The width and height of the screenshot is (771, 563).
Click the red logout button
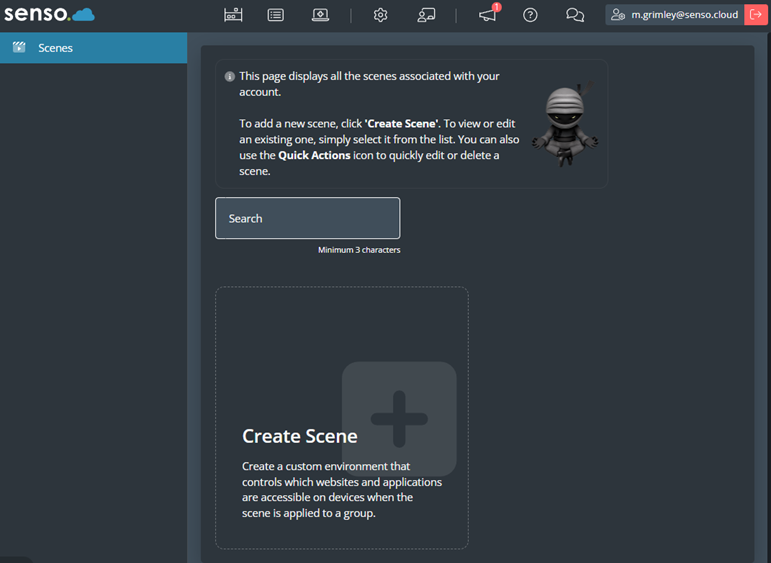tap(755, 15)
